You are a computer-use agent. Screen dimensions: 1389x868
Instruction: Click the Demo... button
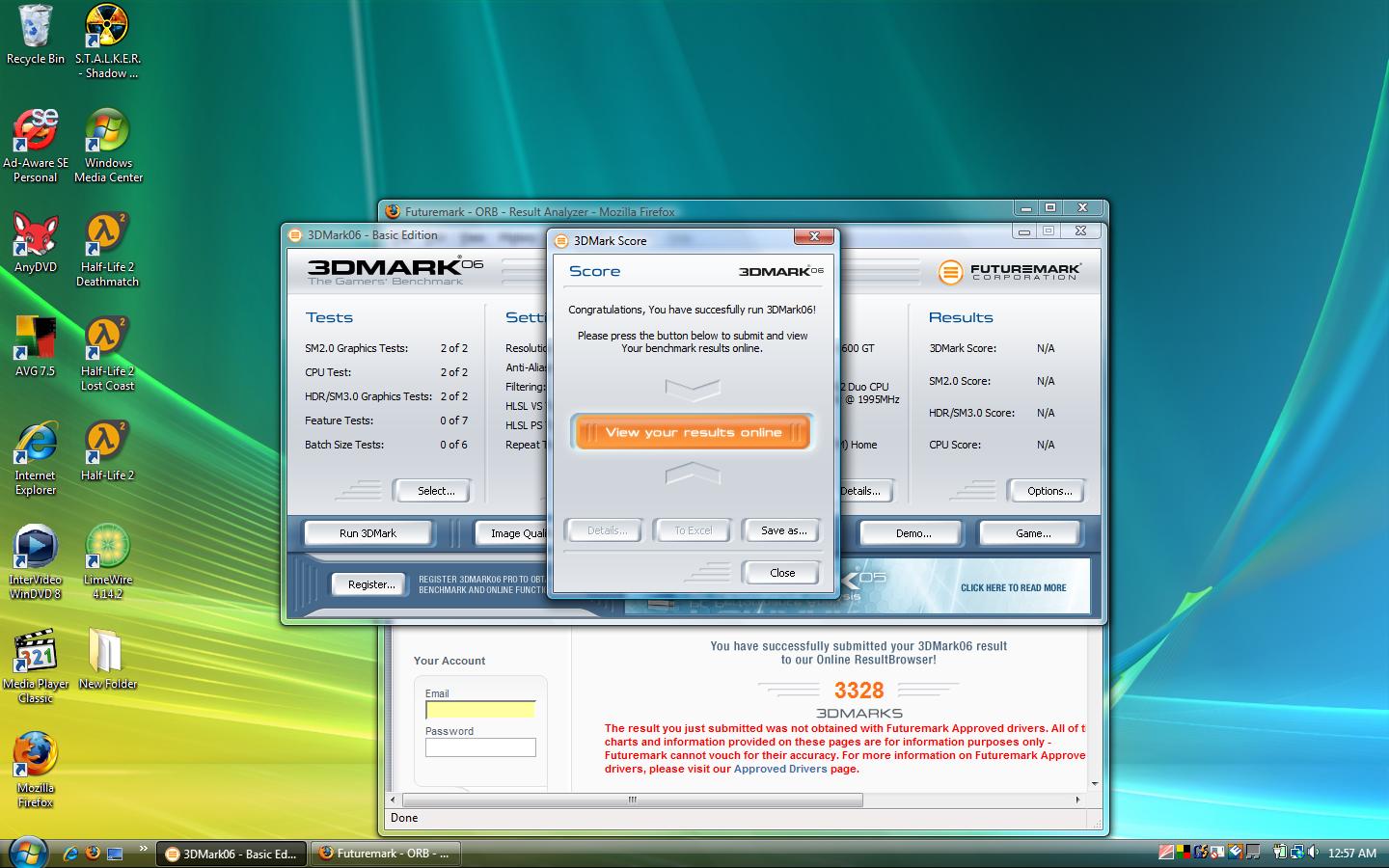pyautogui.click(x=912, y=533)
